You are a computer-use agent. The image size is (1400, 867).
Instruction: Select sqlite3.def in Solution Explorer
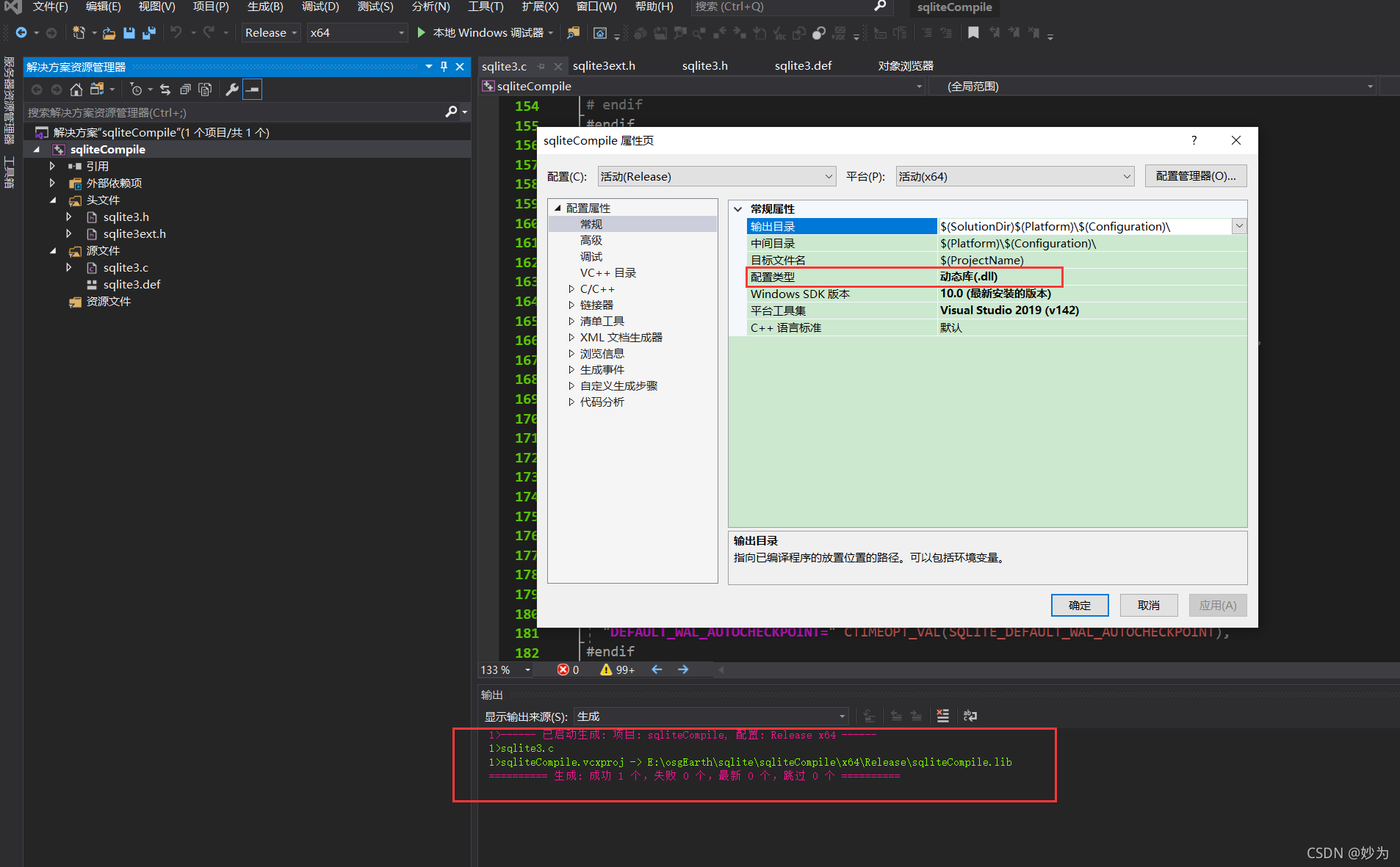click(131, 284)
